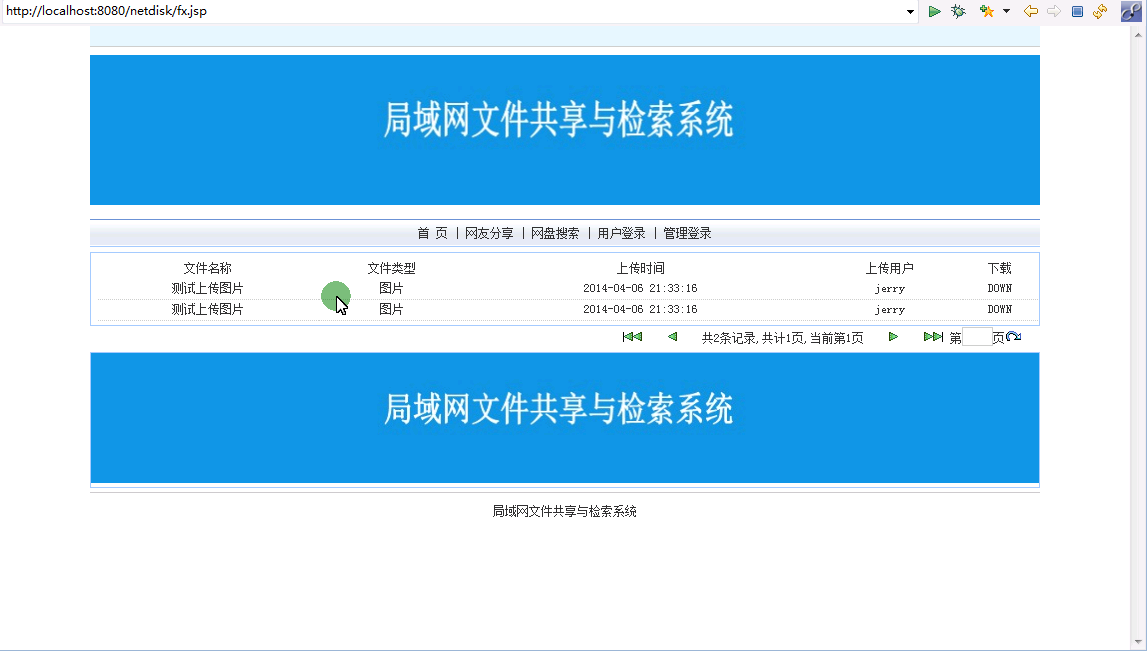The height and width of the screenshot is (651, 1147).
Task: Go to previous page green arrow
Action: tap(672, 336)
